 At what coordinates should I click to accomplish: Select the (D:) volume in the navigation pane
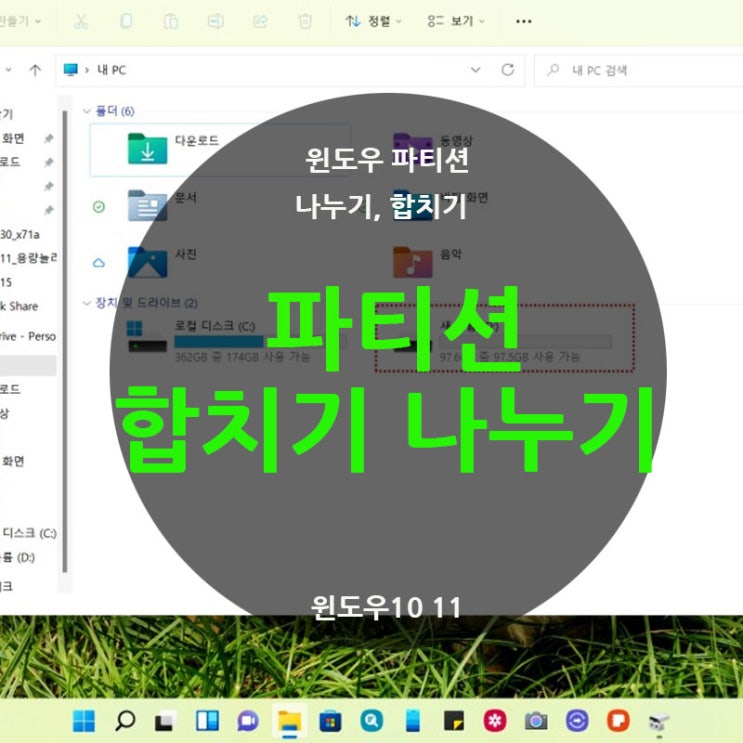(18, 557)
